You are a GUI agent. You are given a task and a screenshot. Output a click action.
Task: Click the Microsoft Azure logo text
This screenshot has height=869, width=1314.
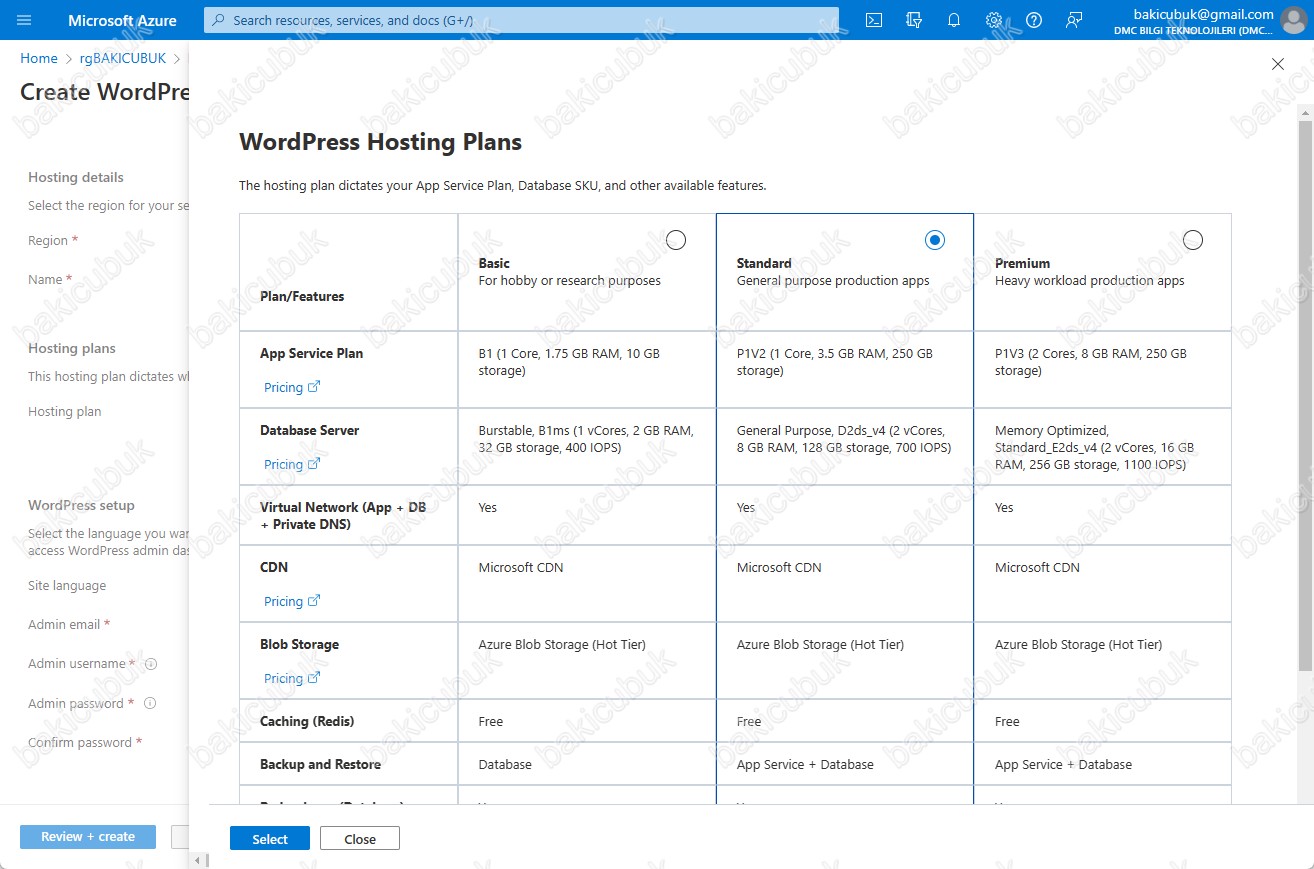point(122,20)
